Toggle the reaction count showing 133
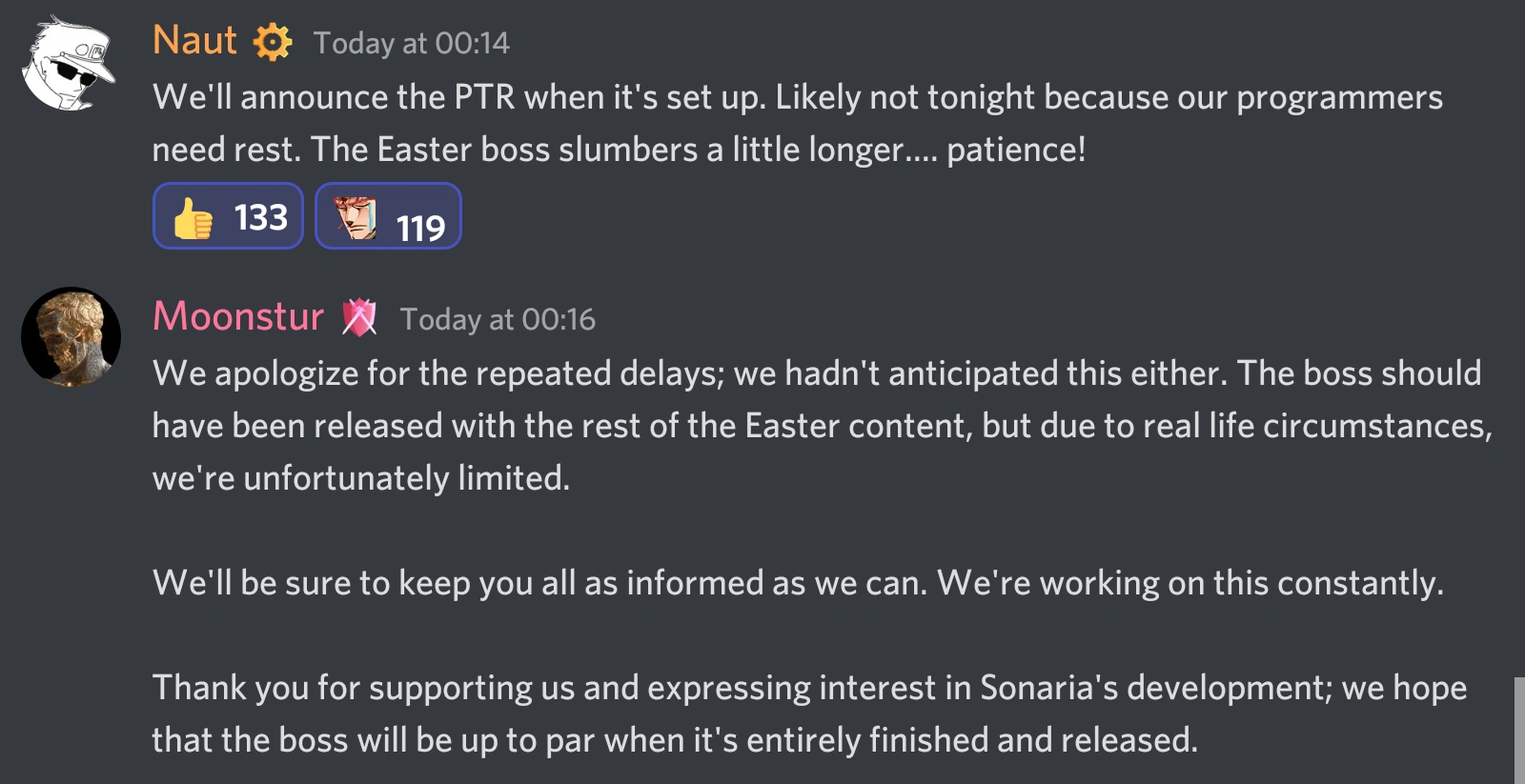 [x=260, y=218]
